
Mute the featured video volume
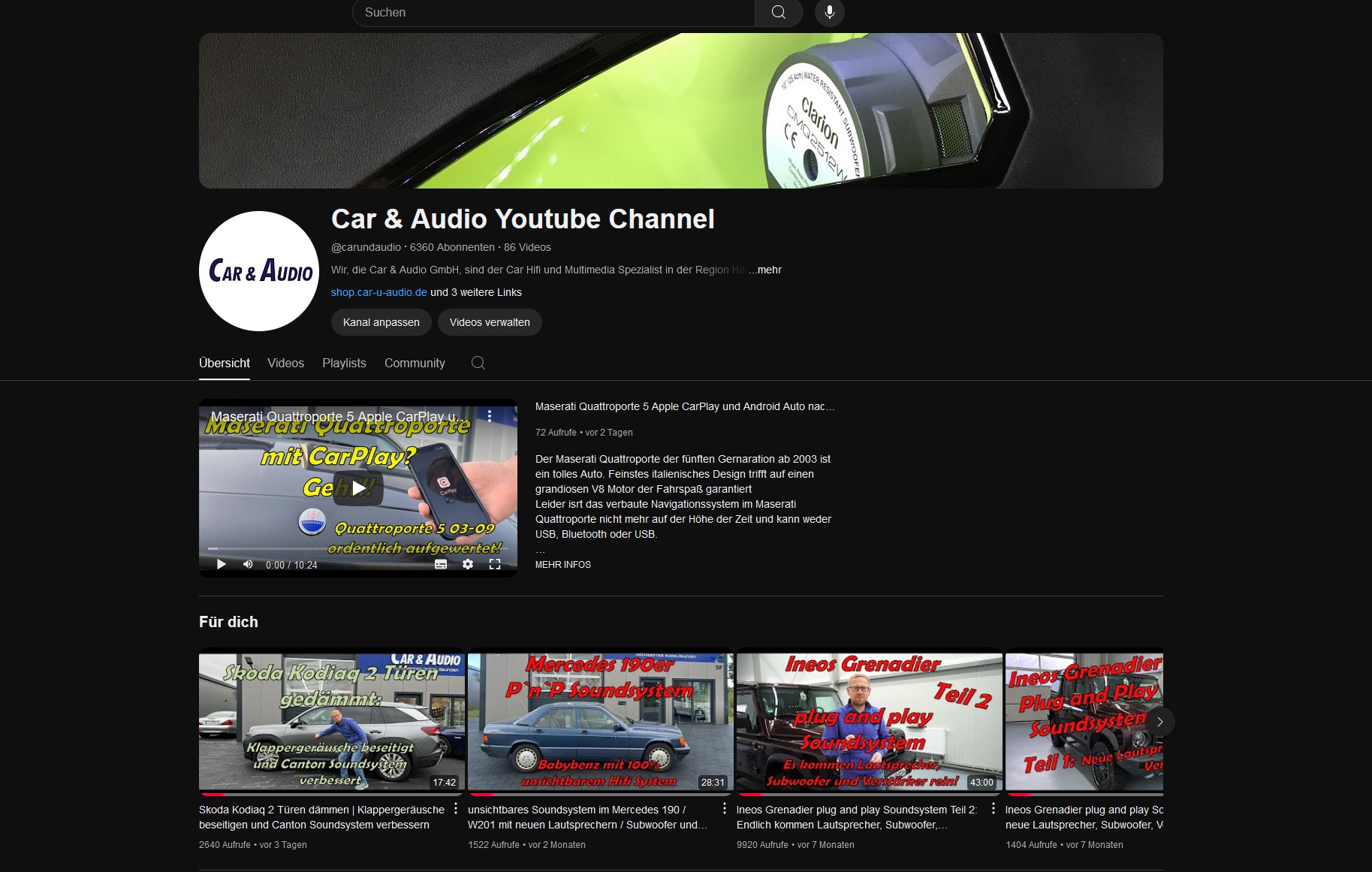248,564
